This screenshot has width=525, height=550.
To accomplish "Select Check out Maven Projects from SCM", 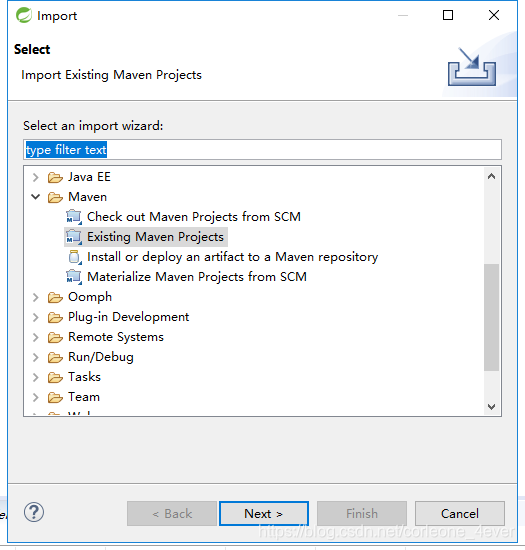I will [194, 217].
